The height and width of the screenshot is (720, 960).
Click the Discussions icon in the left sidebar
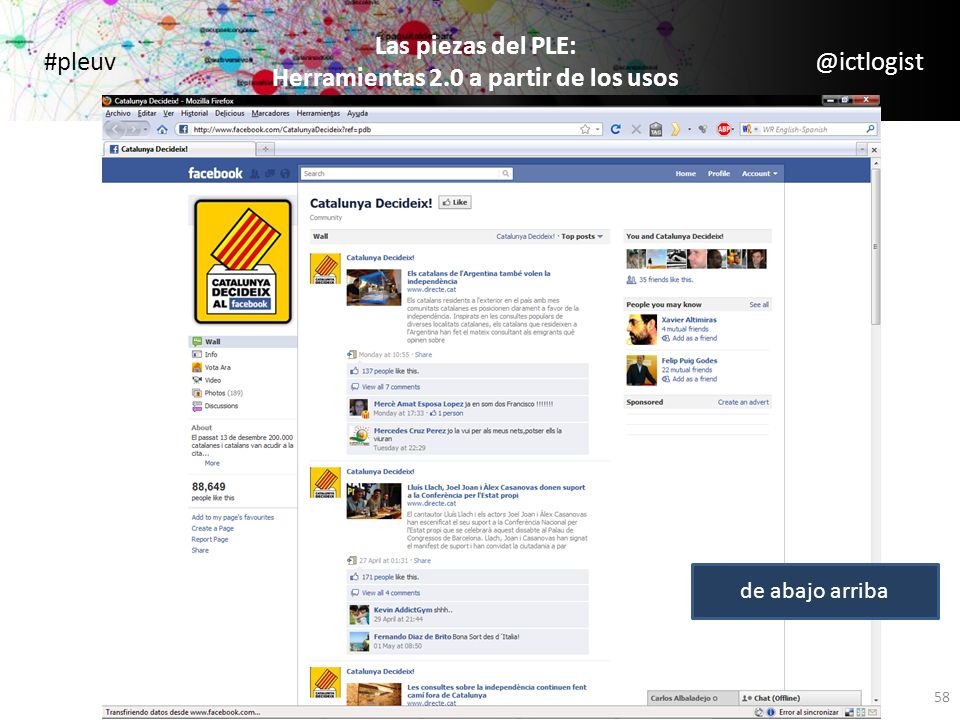(197, 406)
